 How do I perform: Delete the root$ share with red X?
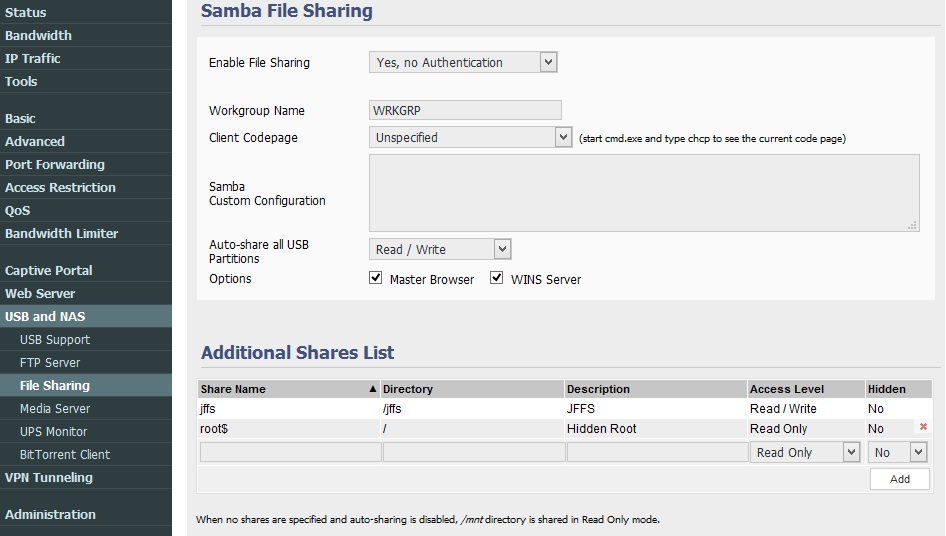coord(923,427)
